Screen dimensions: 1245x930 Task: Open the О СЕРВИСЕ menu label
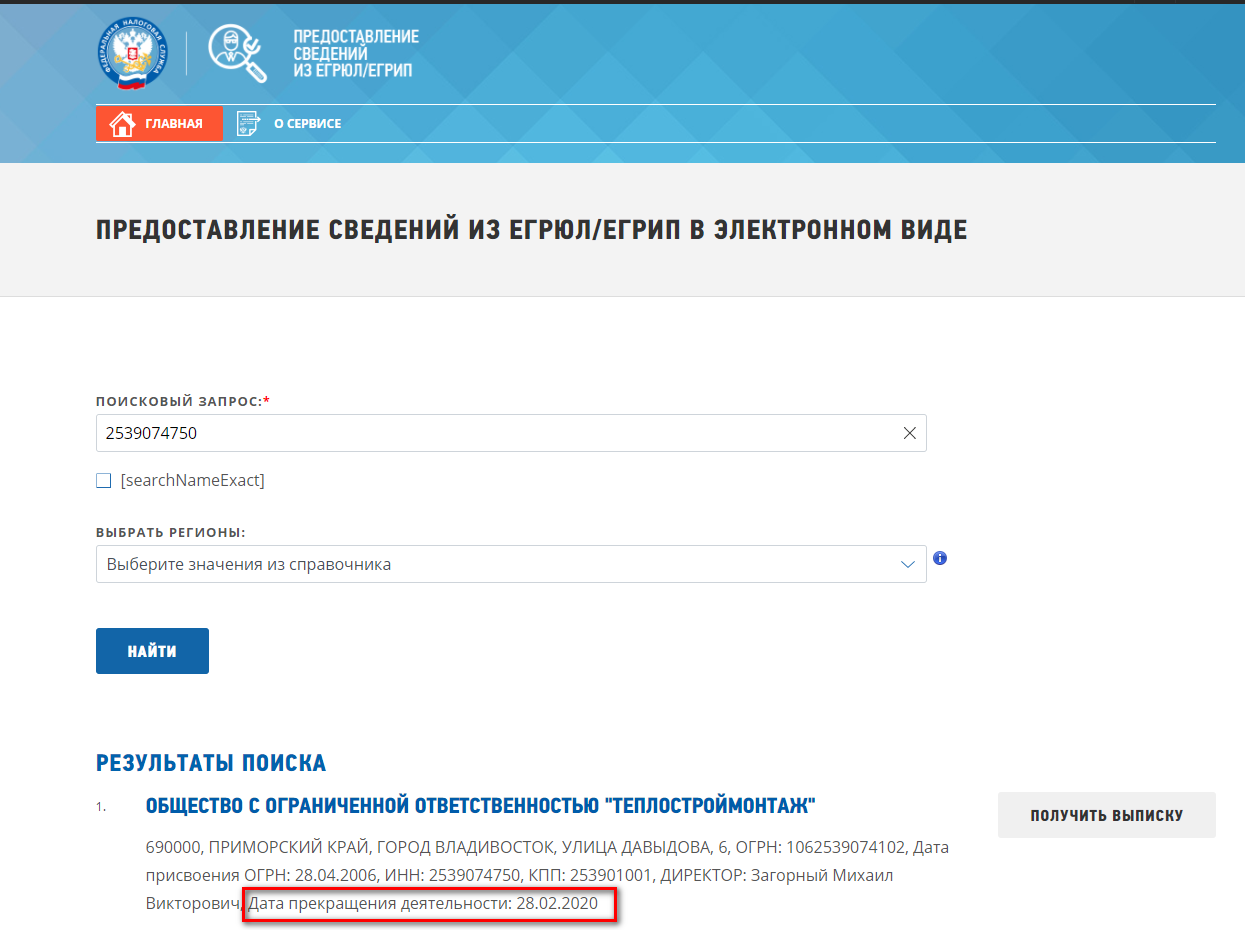click(x=307, y=124)
